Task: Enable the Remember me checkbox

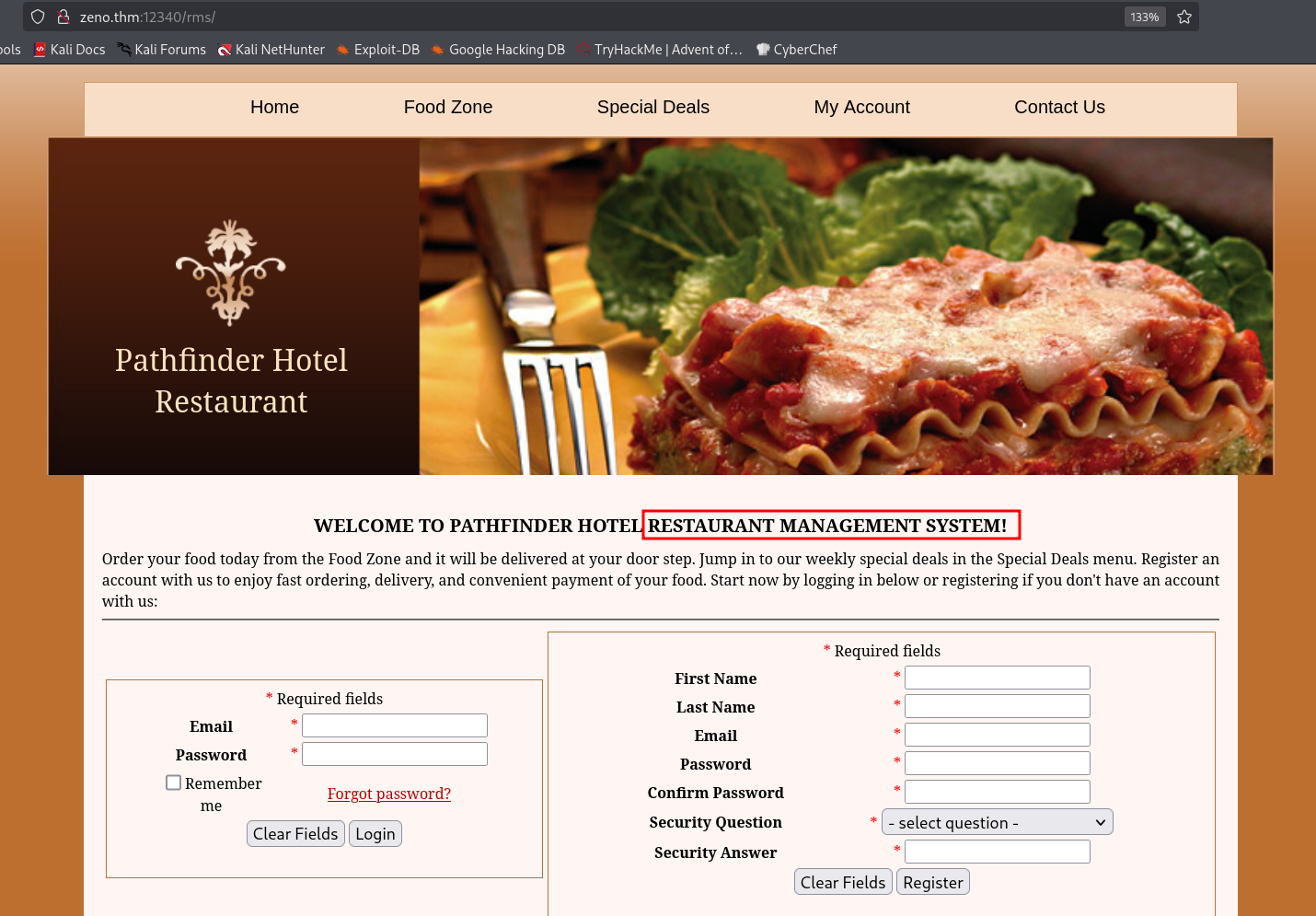Action: (173, 783)
